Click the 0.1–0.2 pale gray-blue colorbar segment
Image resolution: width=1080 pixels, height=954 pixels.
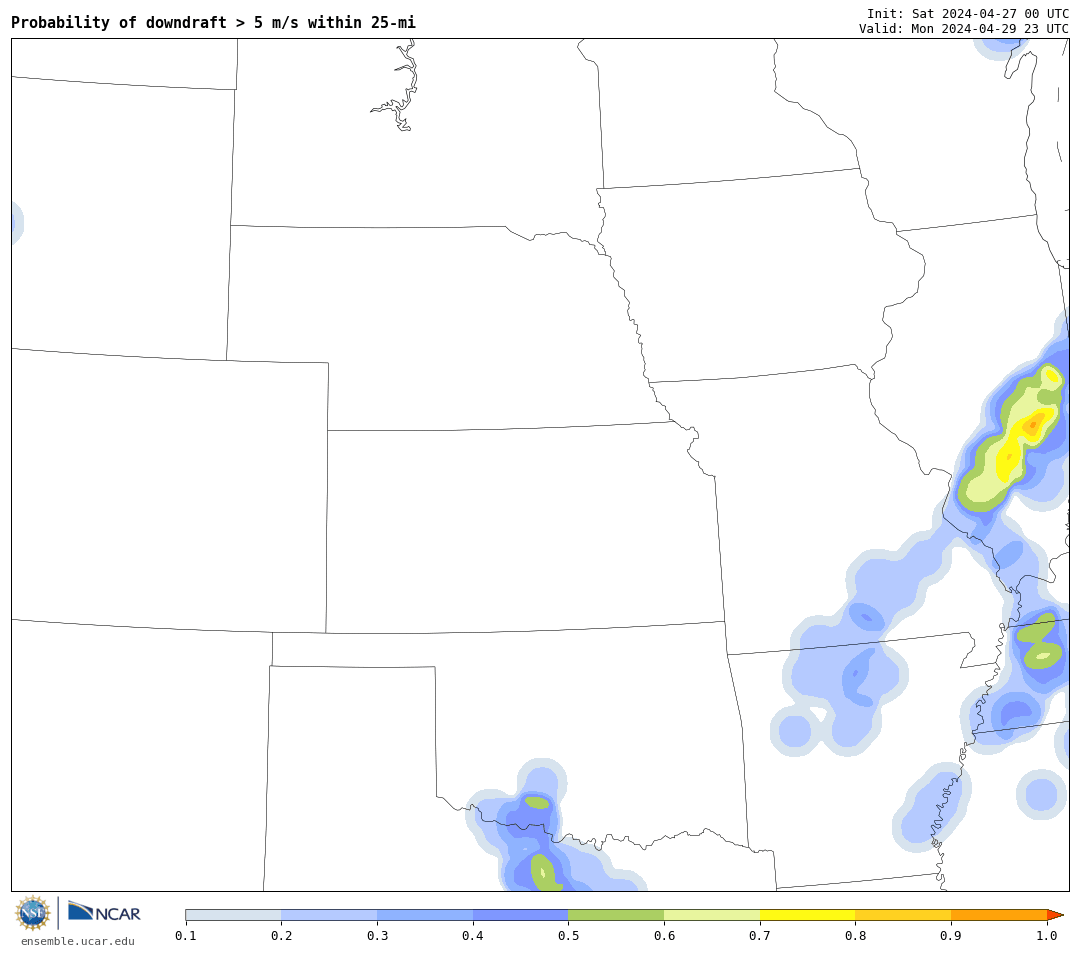pyautogui.click(x=233, y=915)
